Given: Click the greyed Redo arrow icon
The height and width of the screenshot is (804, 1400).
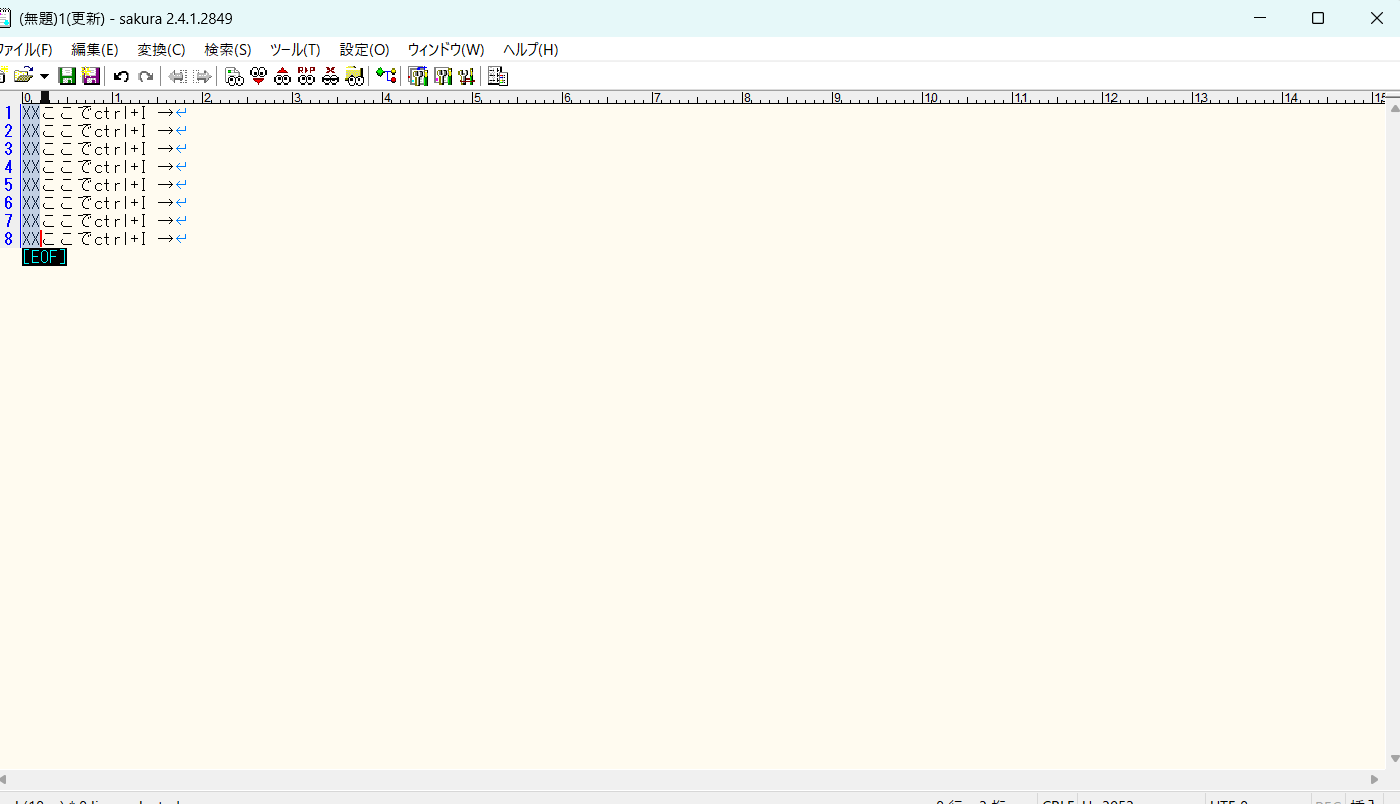Looking at the screenshot, I should tap(146, 76).
